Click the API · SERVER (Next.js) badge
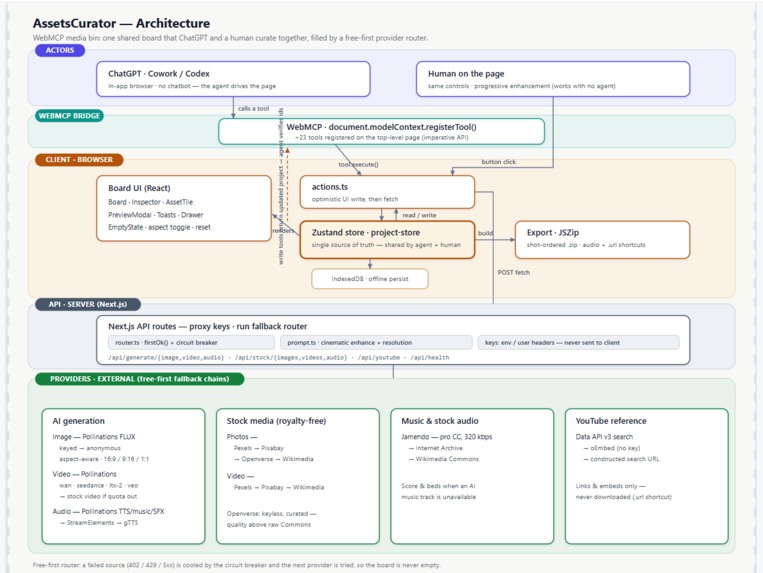 88,304
